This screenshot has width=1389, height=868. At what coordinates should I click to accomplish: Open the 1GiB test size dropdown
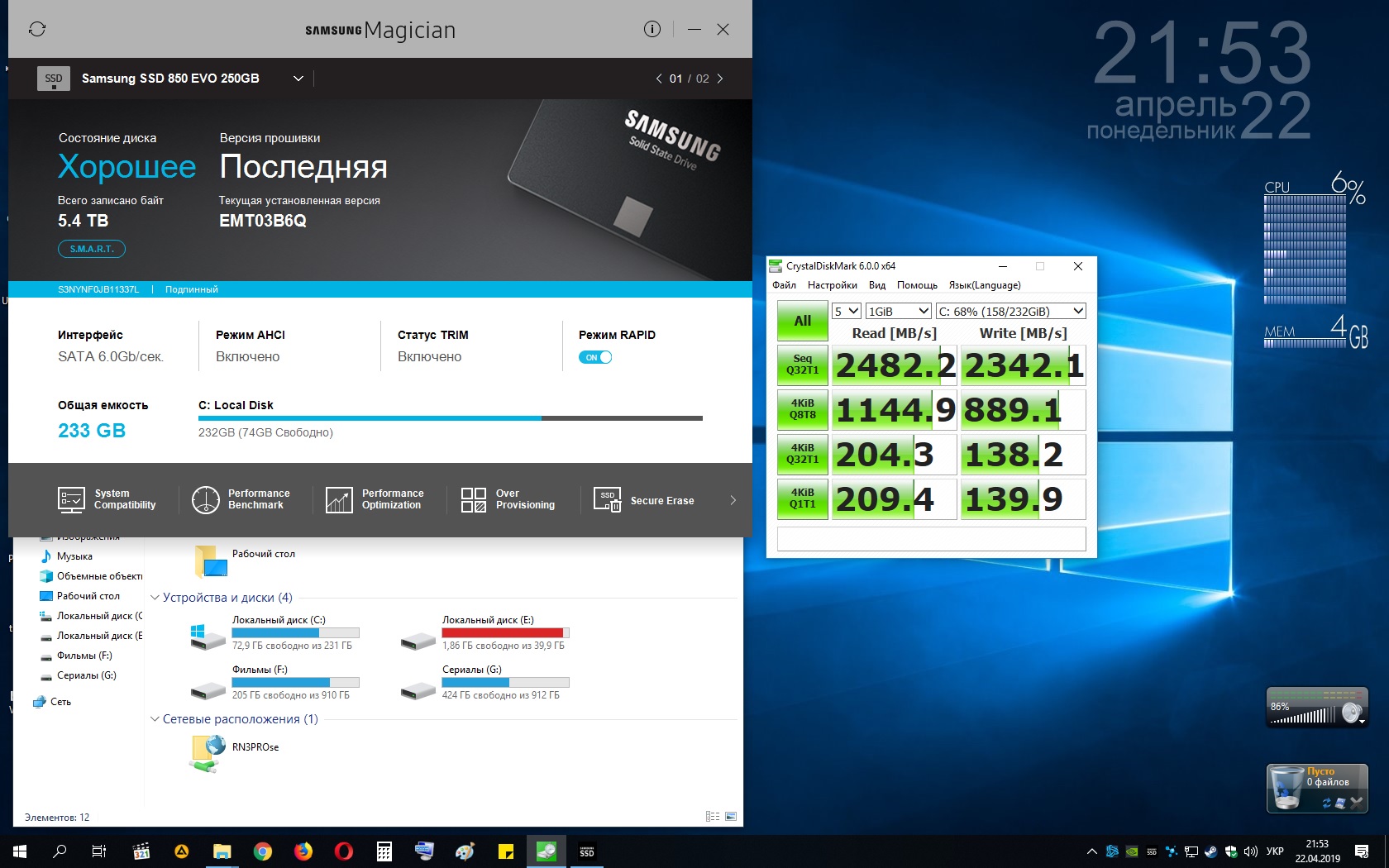coord(899,311)
